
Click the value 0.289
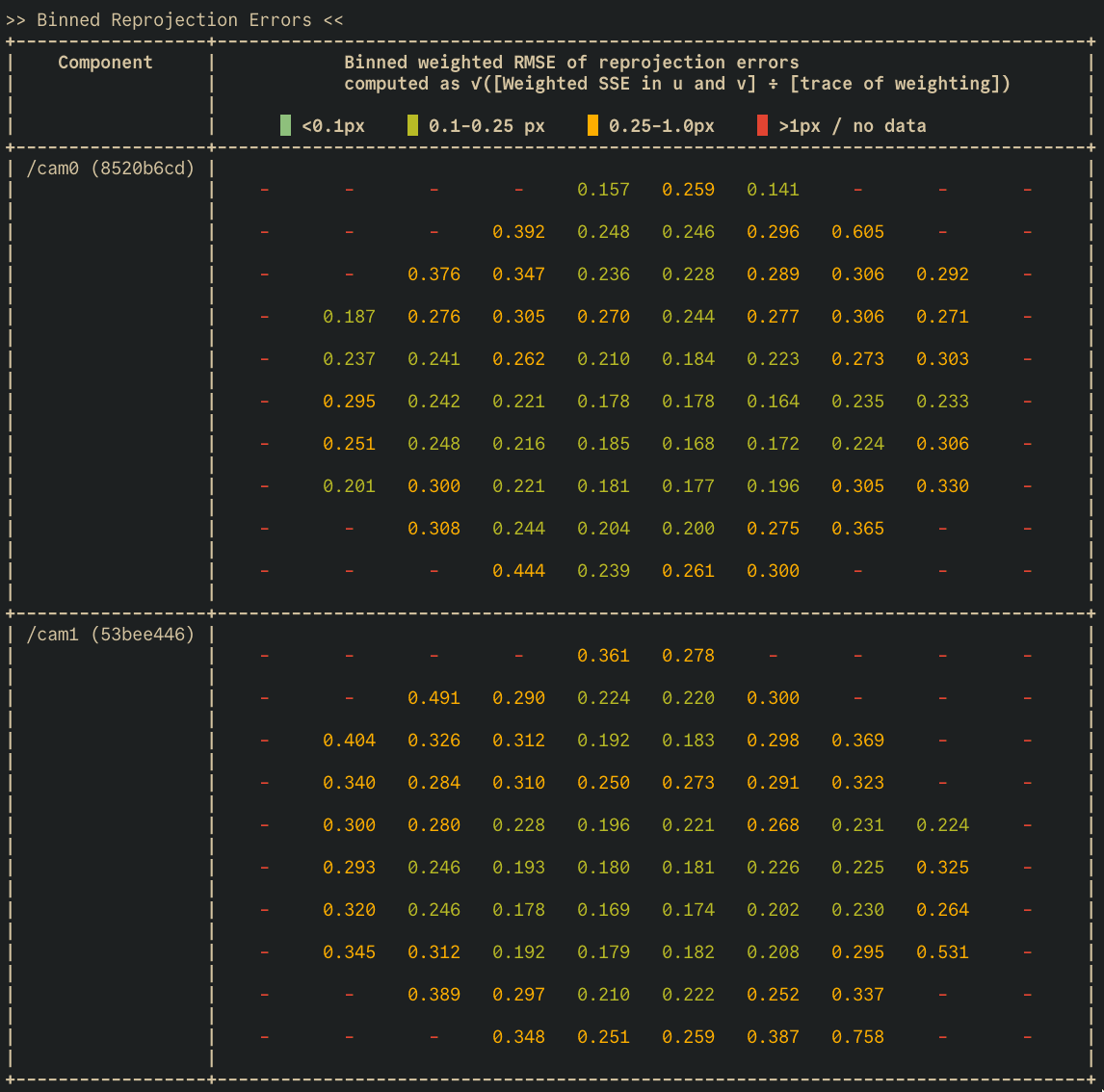click(773, 274)
